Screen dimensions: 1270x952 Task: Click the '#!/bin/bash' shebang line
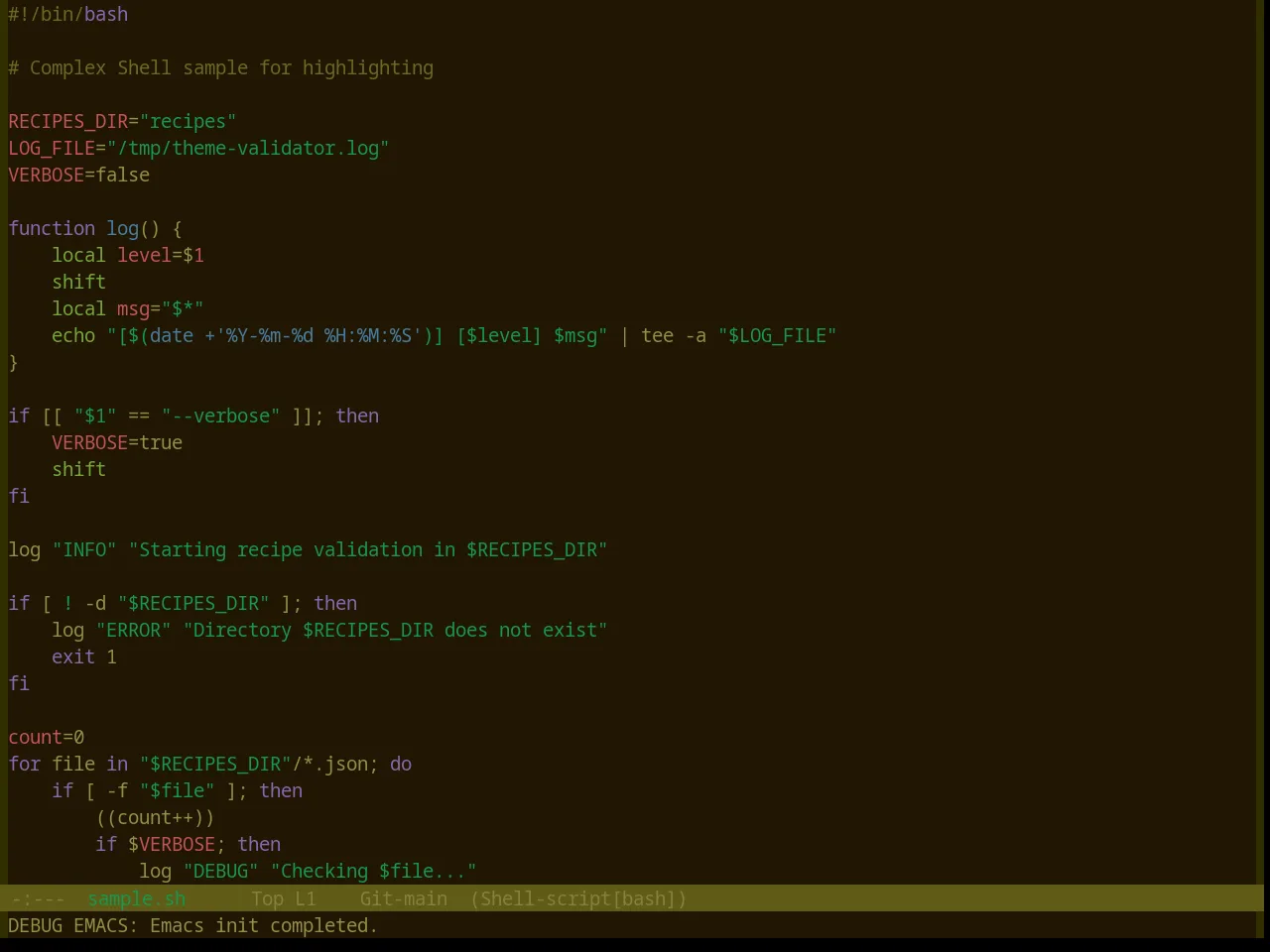tap(68, 14)
